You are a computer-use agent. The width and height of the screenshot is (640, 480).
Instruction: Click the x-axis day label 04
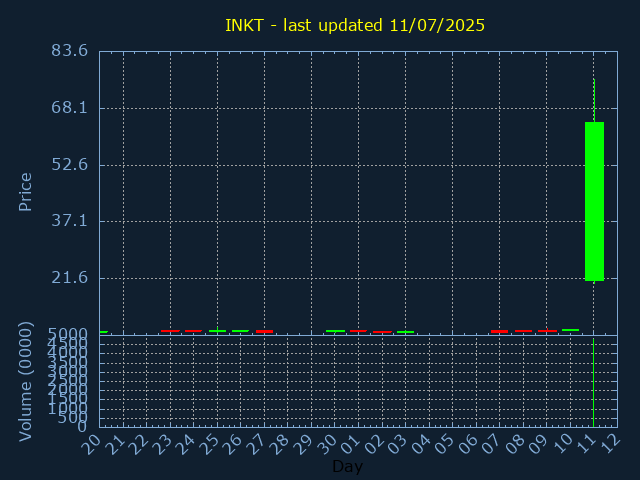click(x=420, y=444)
